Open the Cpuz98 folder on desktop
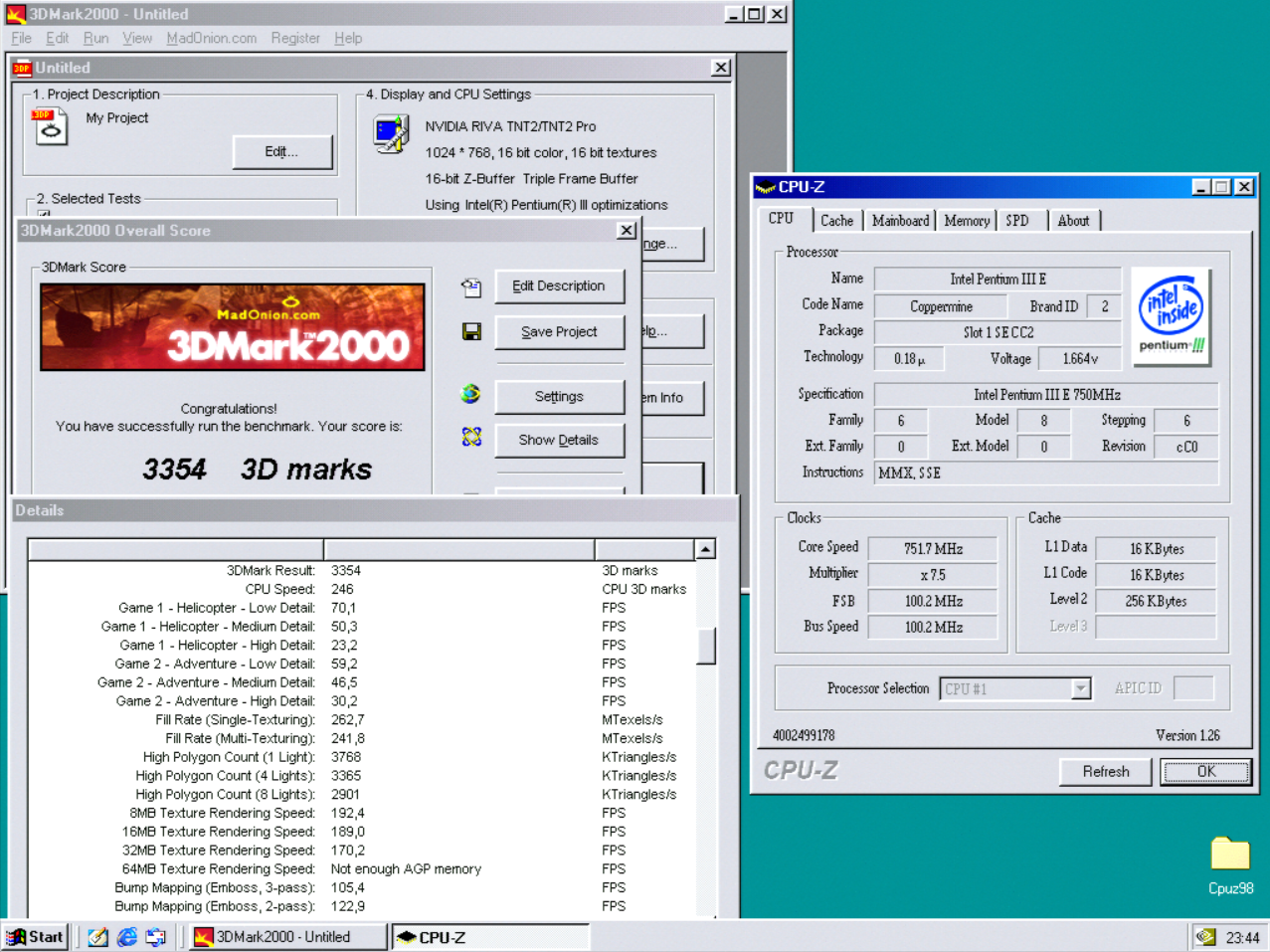Image resolution: width=1270 pixels, height=952 pixels. [1230, 865]
